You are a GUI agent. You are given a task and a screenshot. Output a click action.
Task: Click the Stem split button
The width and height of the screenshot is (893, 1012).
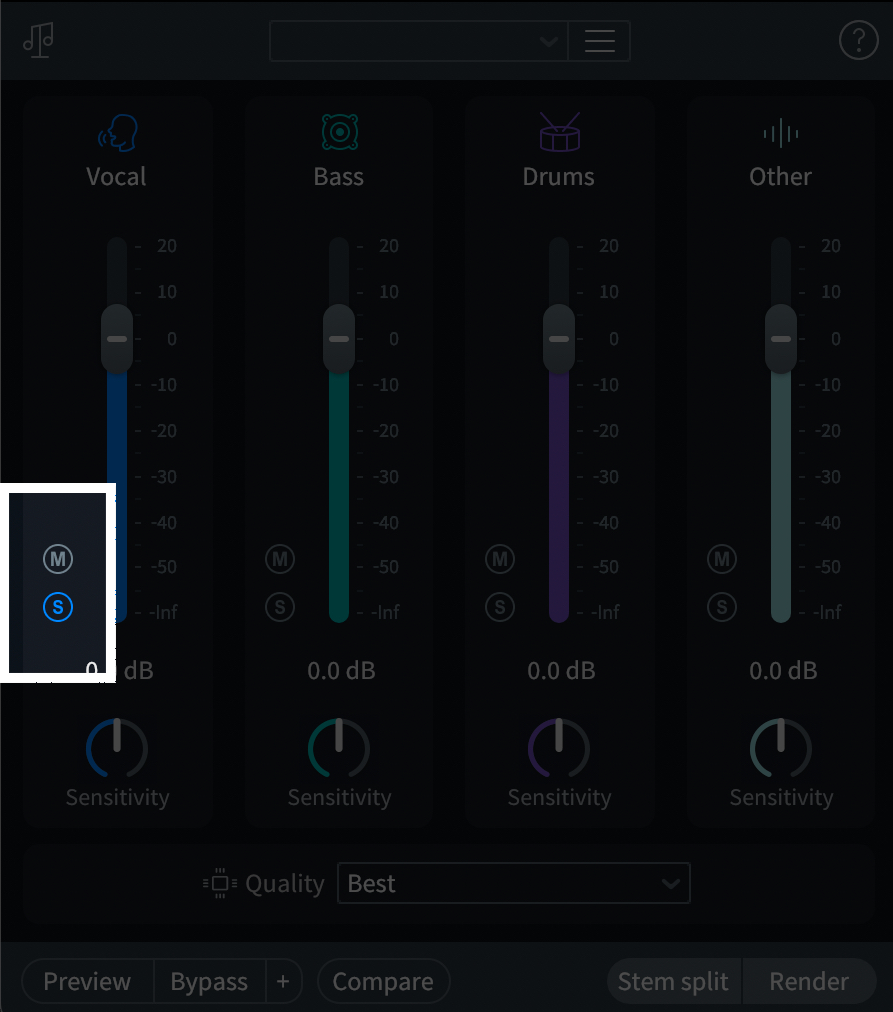pyautogui.click(x=674, y=982)
